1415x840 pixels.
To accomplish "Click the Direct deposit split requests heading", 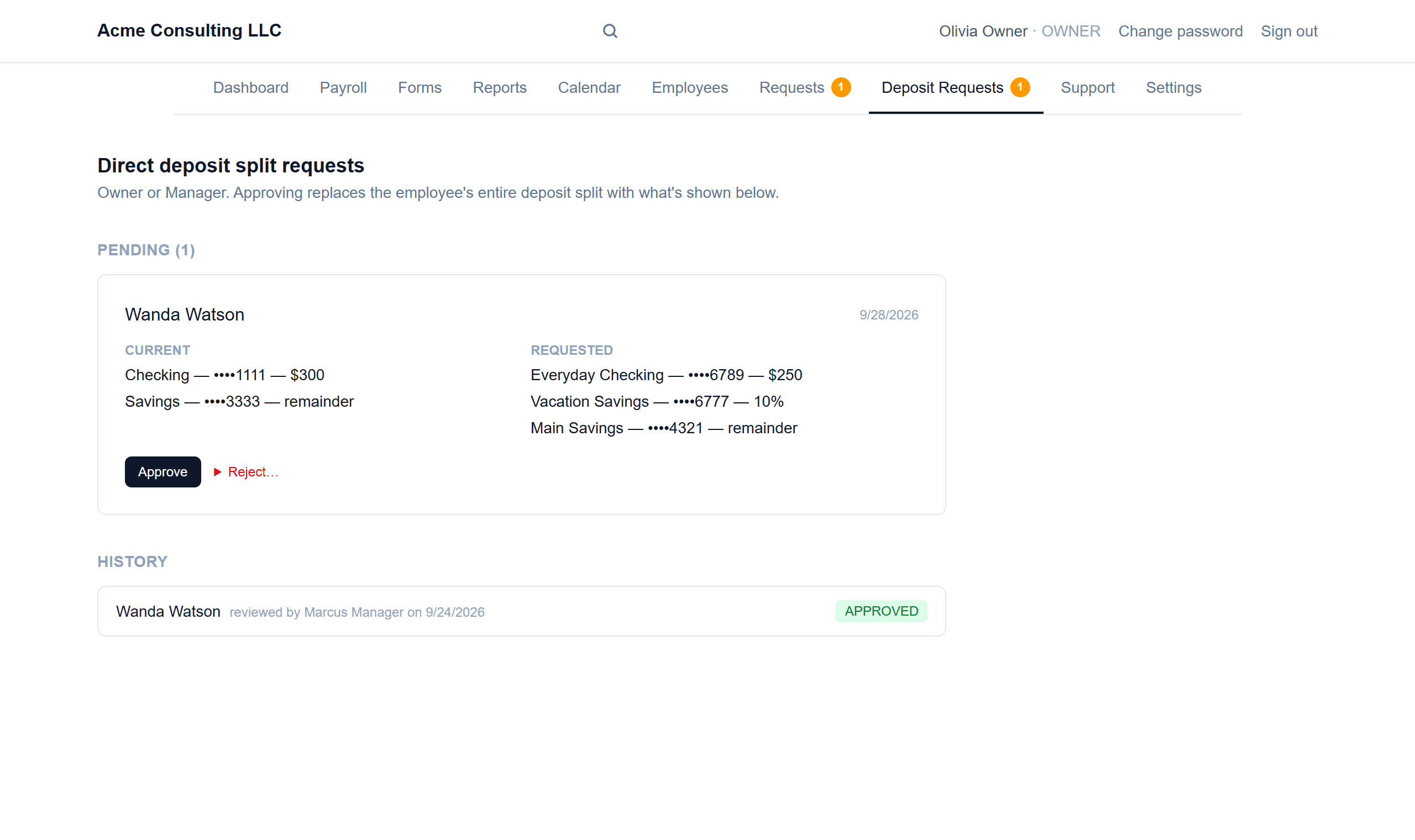I will 230,166.
